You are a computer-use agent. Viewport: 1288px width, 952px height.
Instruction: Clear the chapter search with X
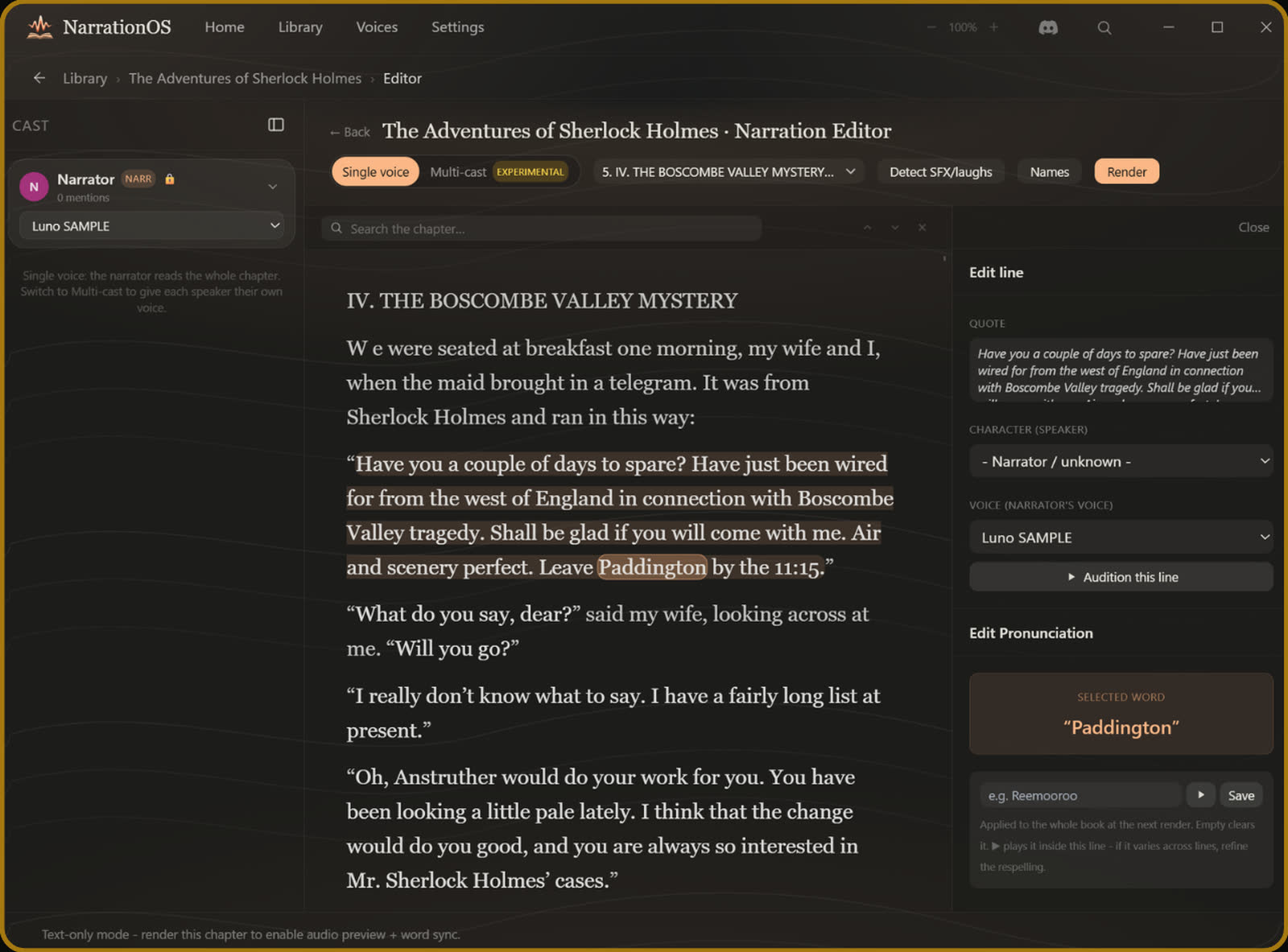(x=922, y=228)
